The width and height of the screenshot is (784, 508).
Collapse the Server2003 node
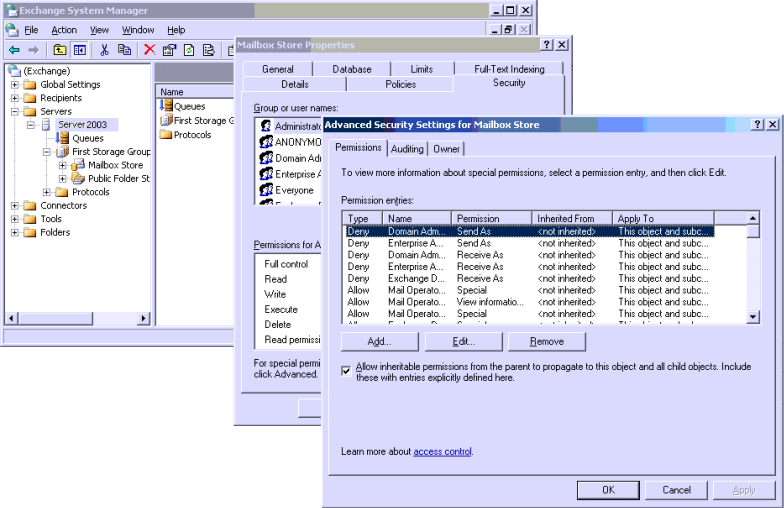(31, 124)
